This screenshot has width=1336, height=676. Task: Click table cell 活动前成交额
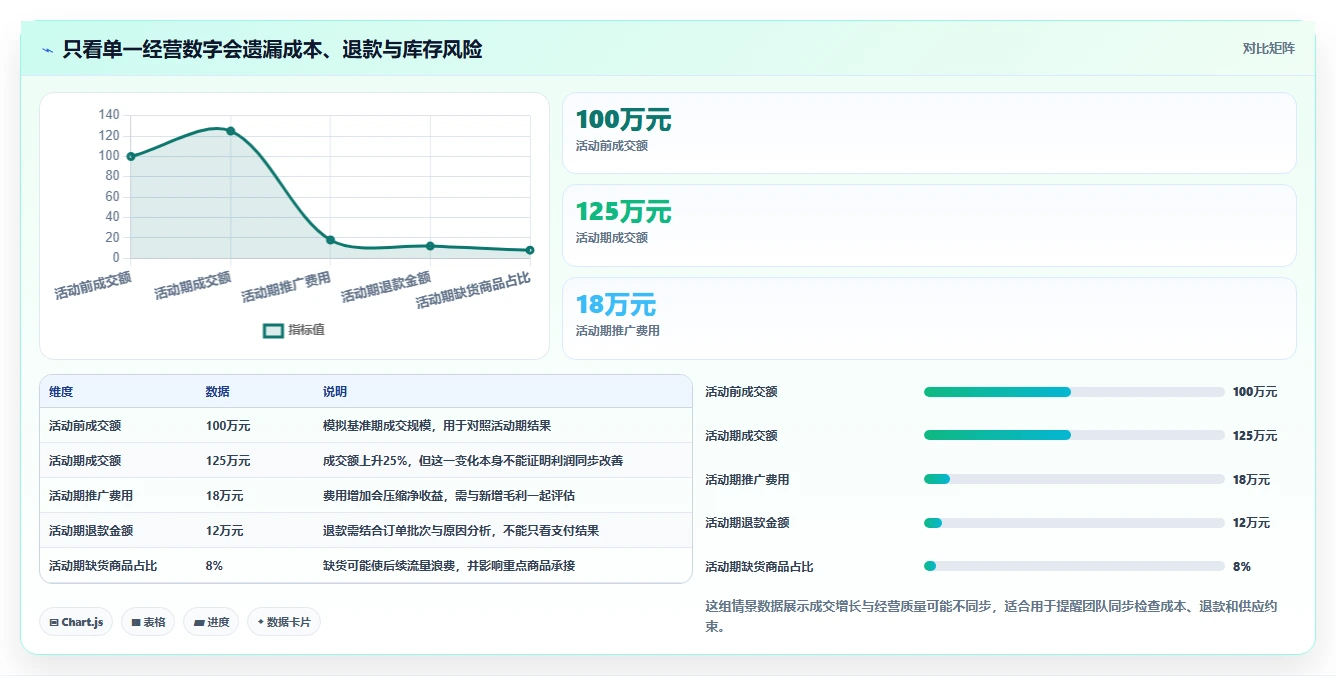(x=85, y=425)
